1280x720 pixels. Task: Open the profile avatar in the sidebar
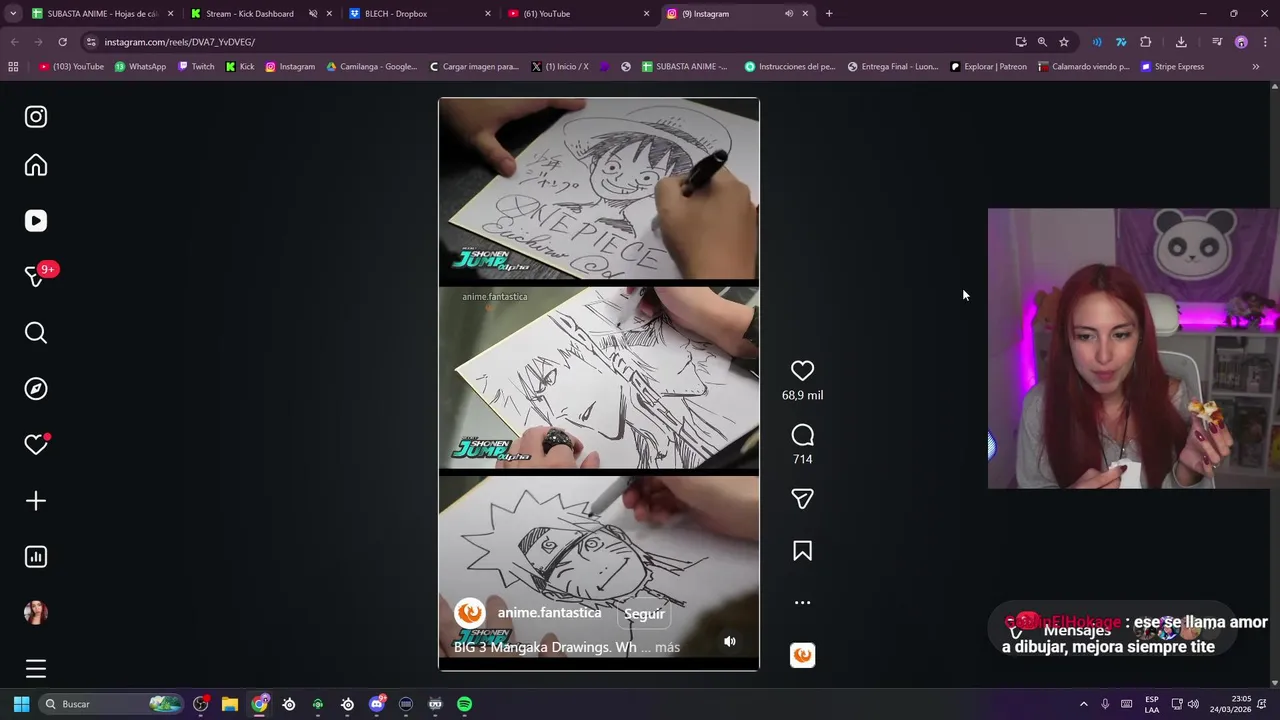pyautogui.click(x=36, y=613)
